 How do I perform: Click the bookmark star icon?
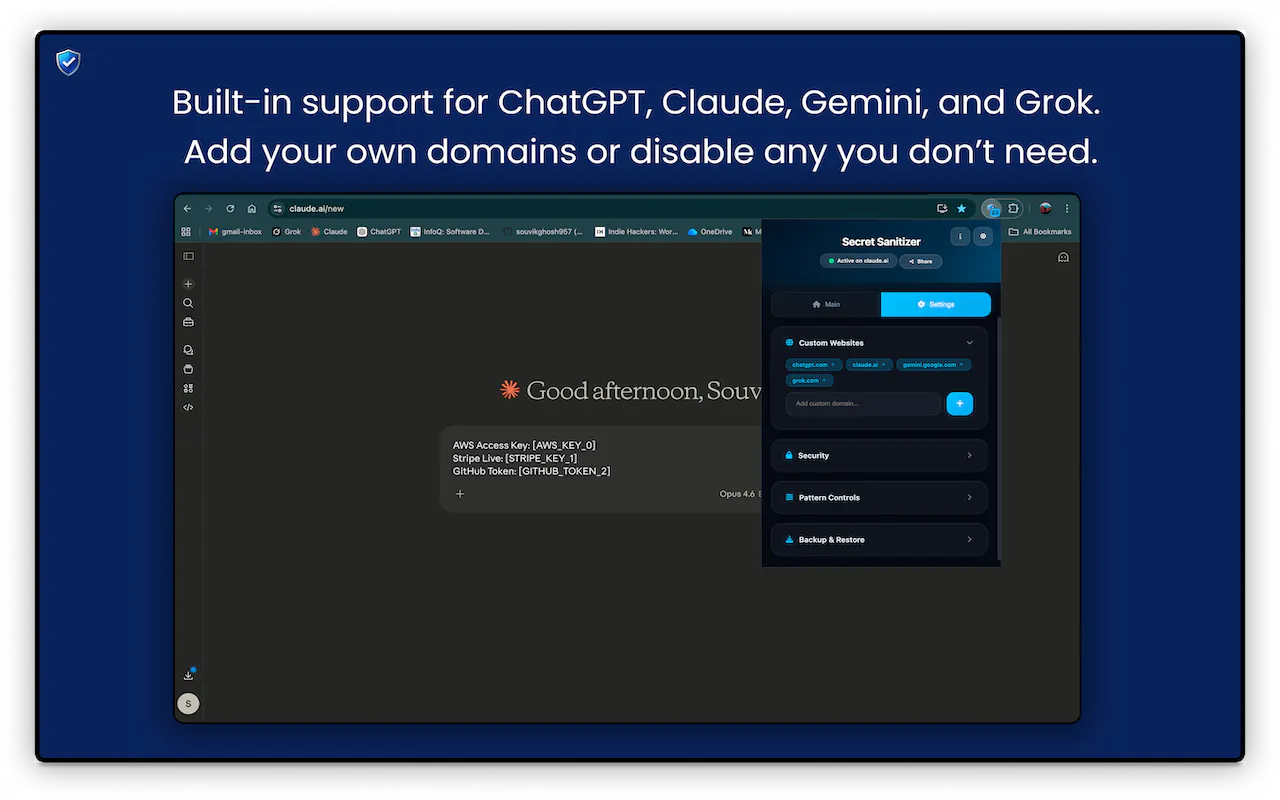962,209
